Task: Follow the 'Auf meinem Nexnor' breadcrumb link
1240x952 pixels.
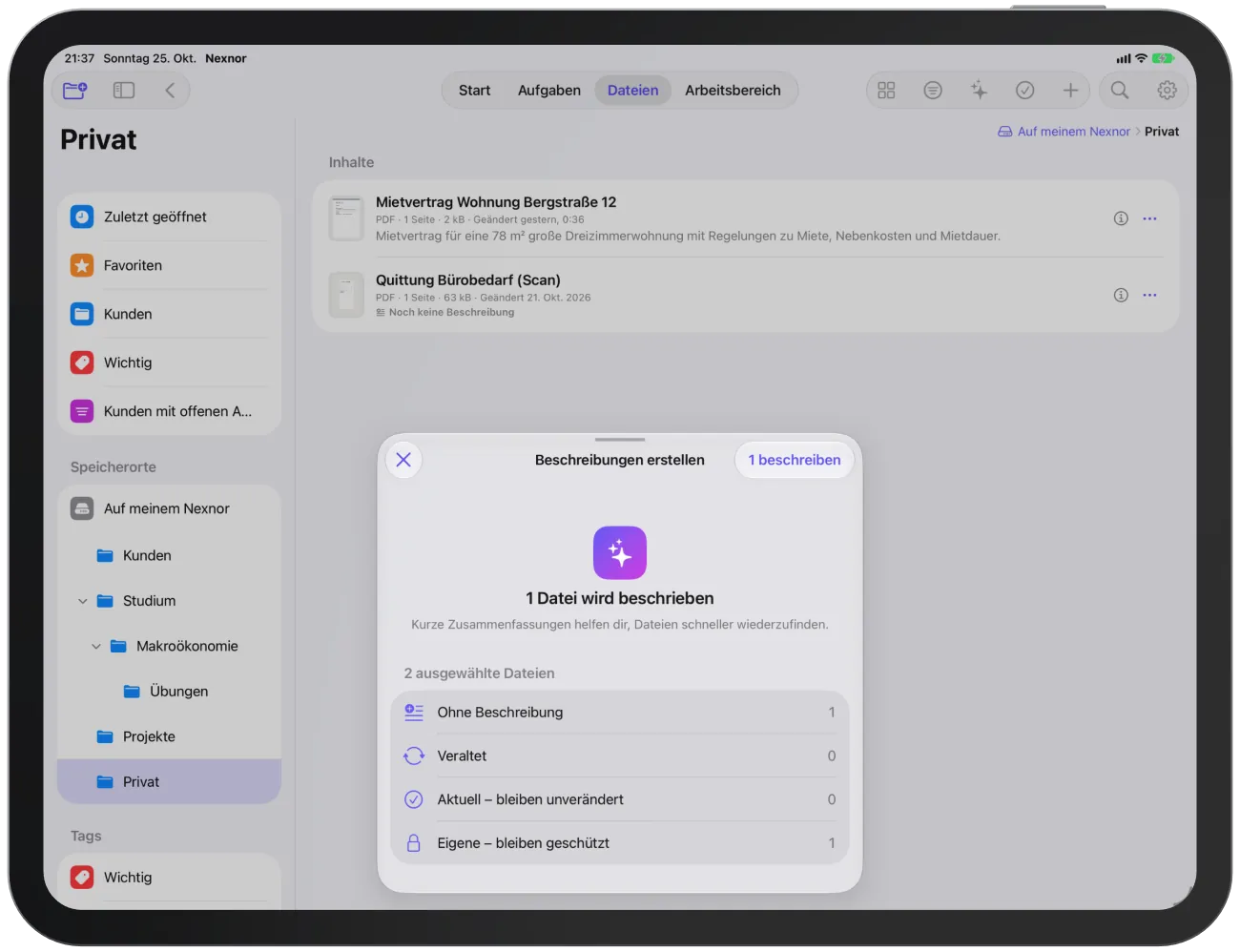Action: (x=1064, y=132)
